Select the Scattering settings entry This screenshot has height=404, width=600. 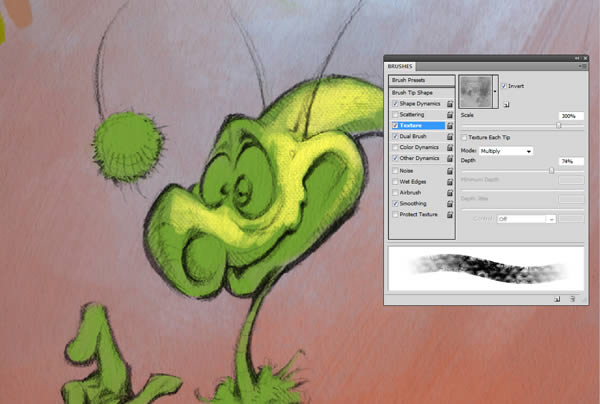pyautogui.click(x=412, y=114)
